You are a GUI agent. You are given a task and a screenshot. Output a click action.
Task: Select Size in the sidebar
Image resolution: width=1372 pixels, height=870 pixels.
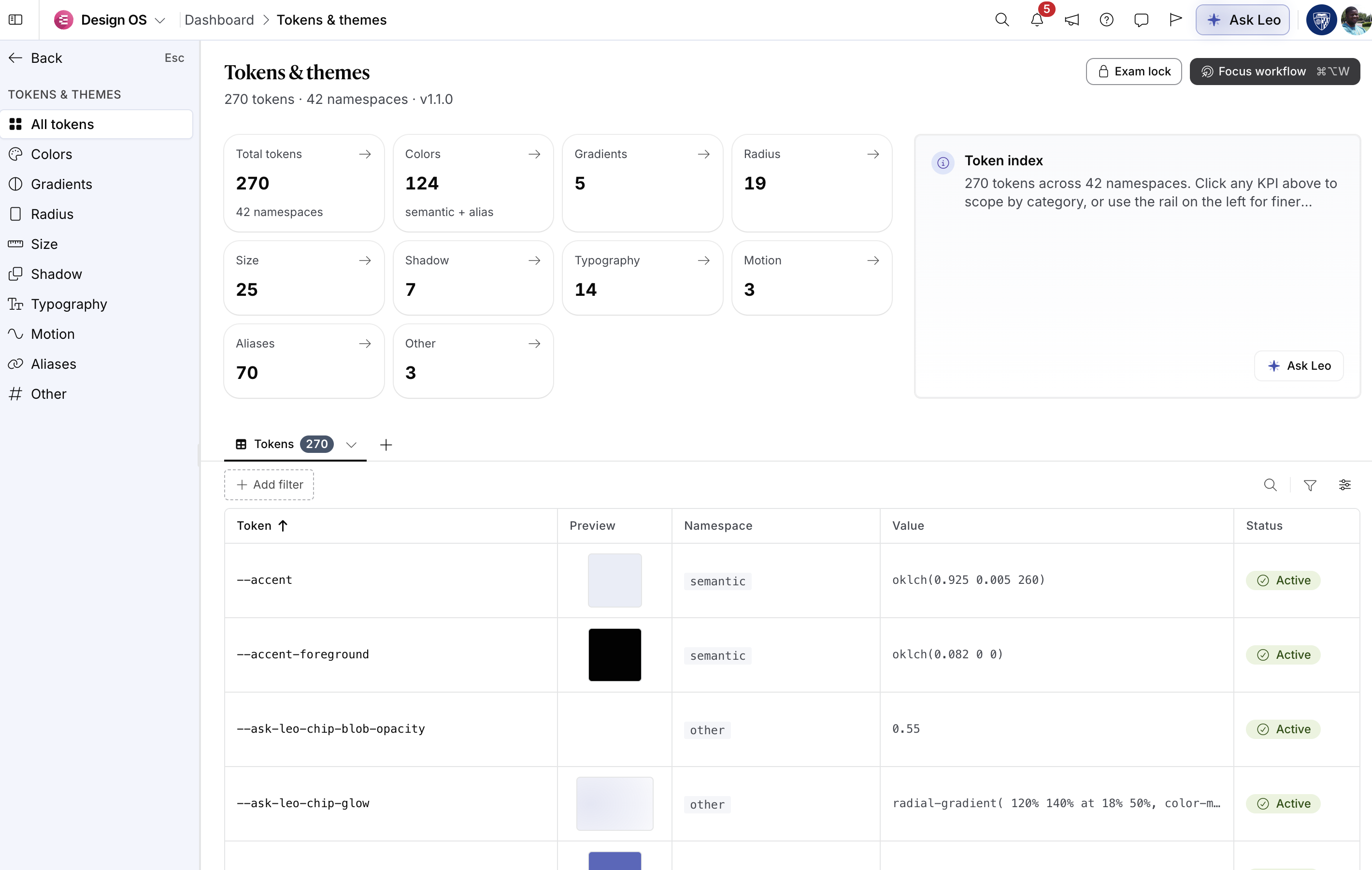point(96,244)
